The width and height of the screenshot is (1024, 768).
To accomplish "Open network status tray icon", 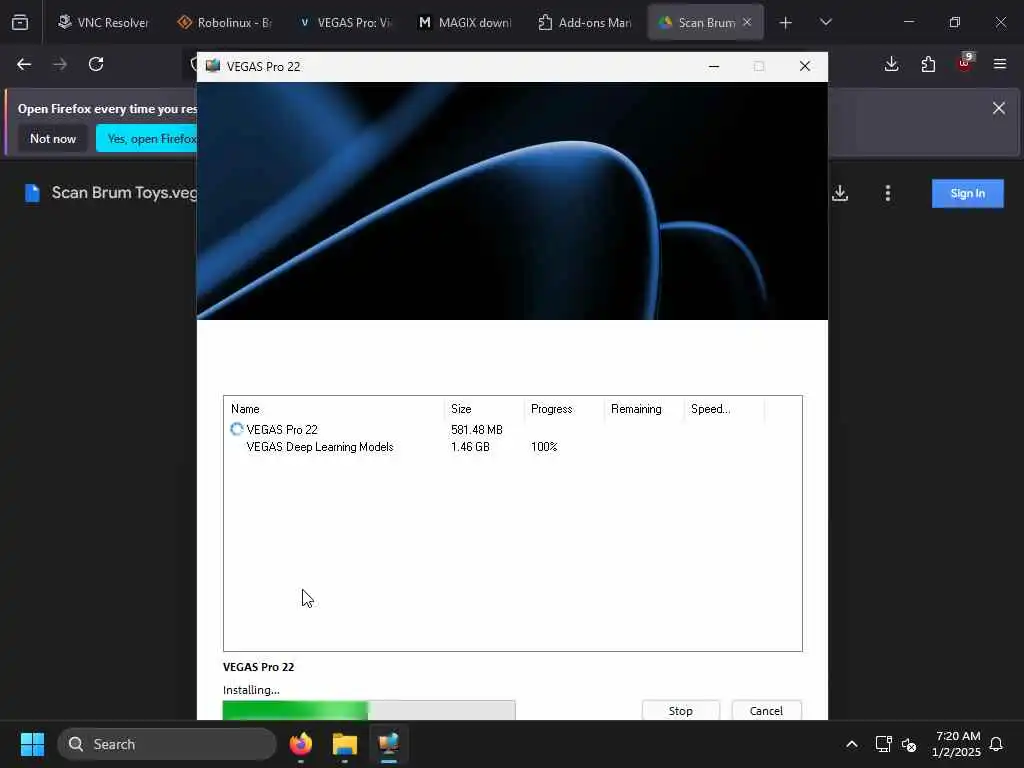I will pos(884,744).
